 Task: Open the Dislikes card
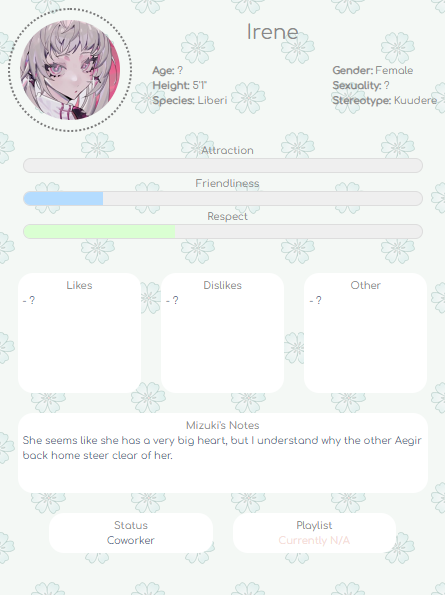222,333
